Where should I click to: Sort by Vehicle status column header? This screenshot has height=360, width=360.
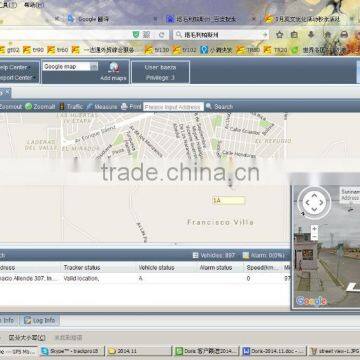[157, 268]
